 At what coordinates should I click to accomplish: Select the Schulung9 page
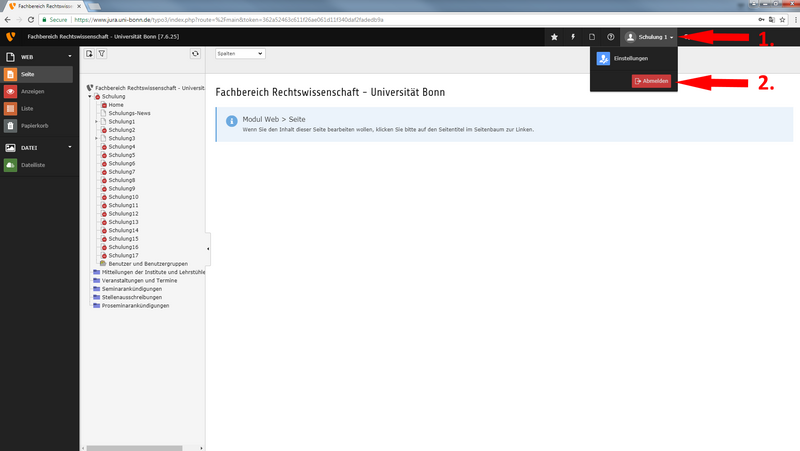122,188
